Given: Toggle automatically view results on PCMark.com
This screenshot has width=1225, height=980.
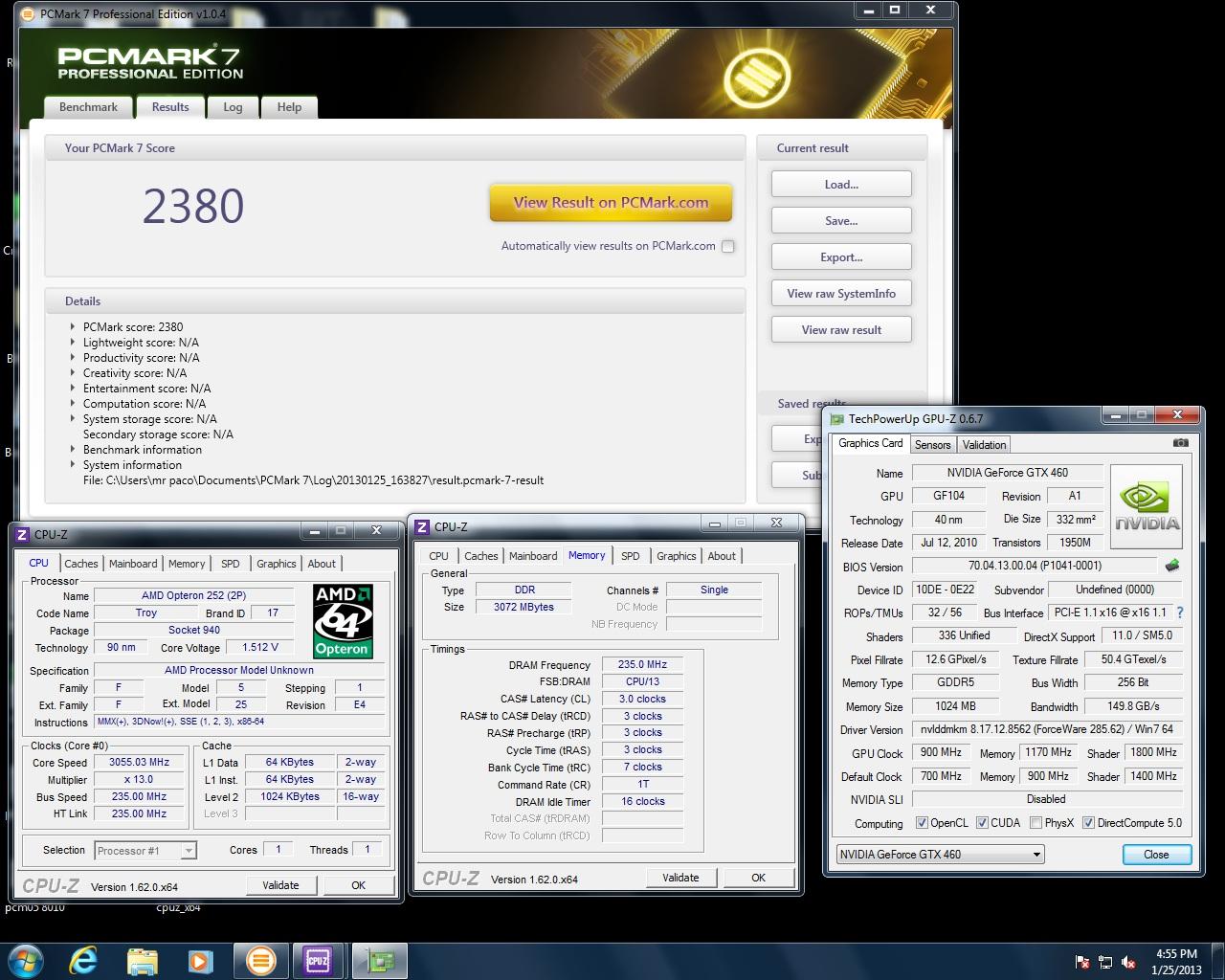Looking at the screenshot, I should coord(727,246).
